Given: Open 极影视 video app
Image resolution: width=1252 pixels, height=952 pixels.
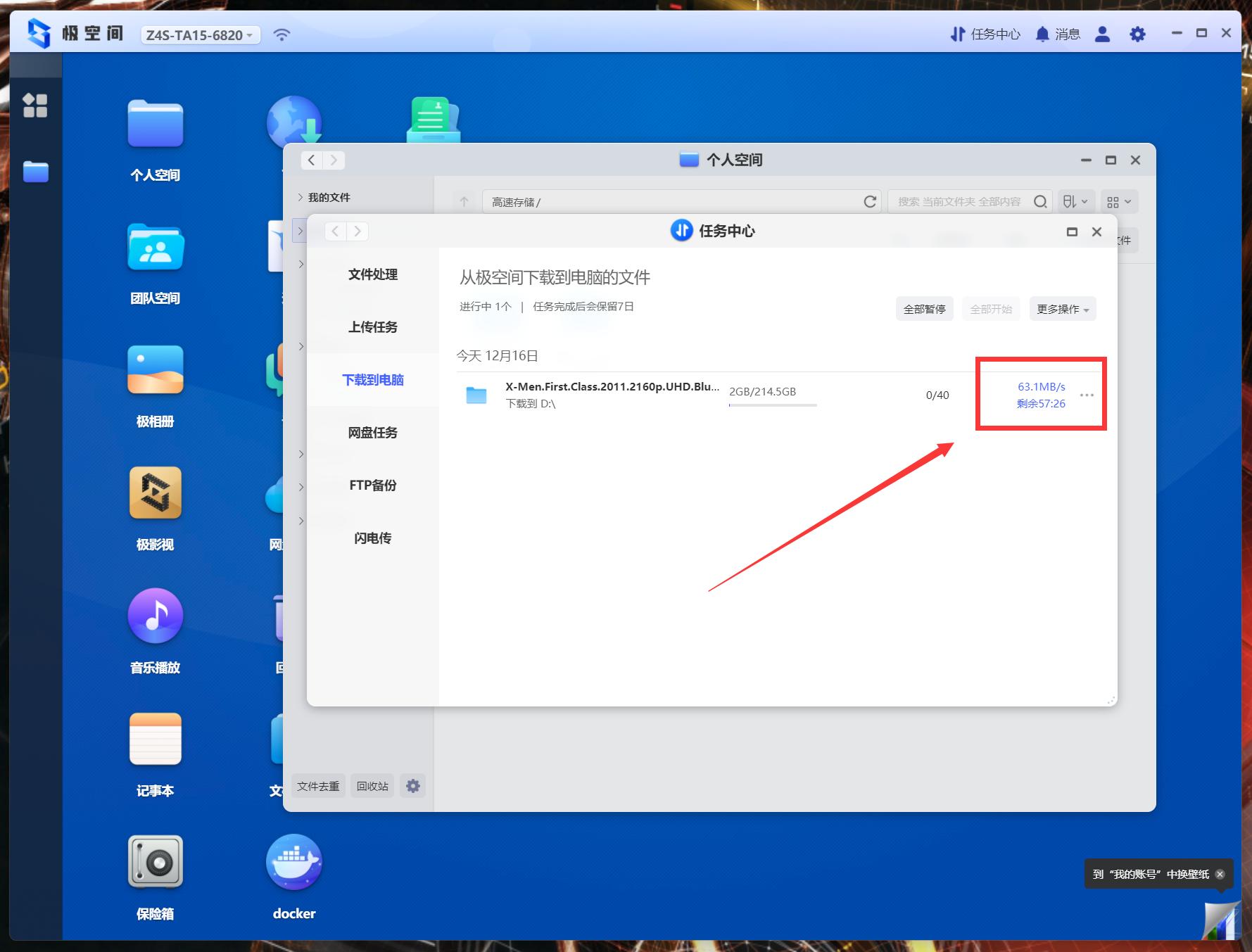Looking at the screenshot, I should pos(155,492).
